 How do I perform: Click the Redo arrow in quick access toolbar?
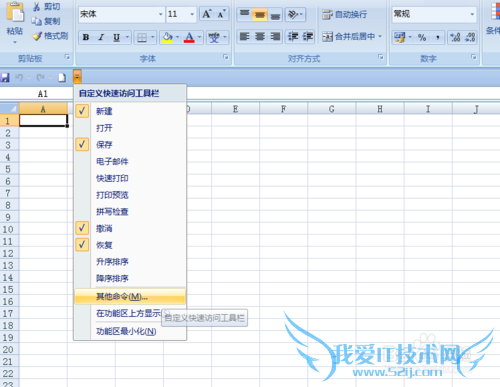pos(40,78)
